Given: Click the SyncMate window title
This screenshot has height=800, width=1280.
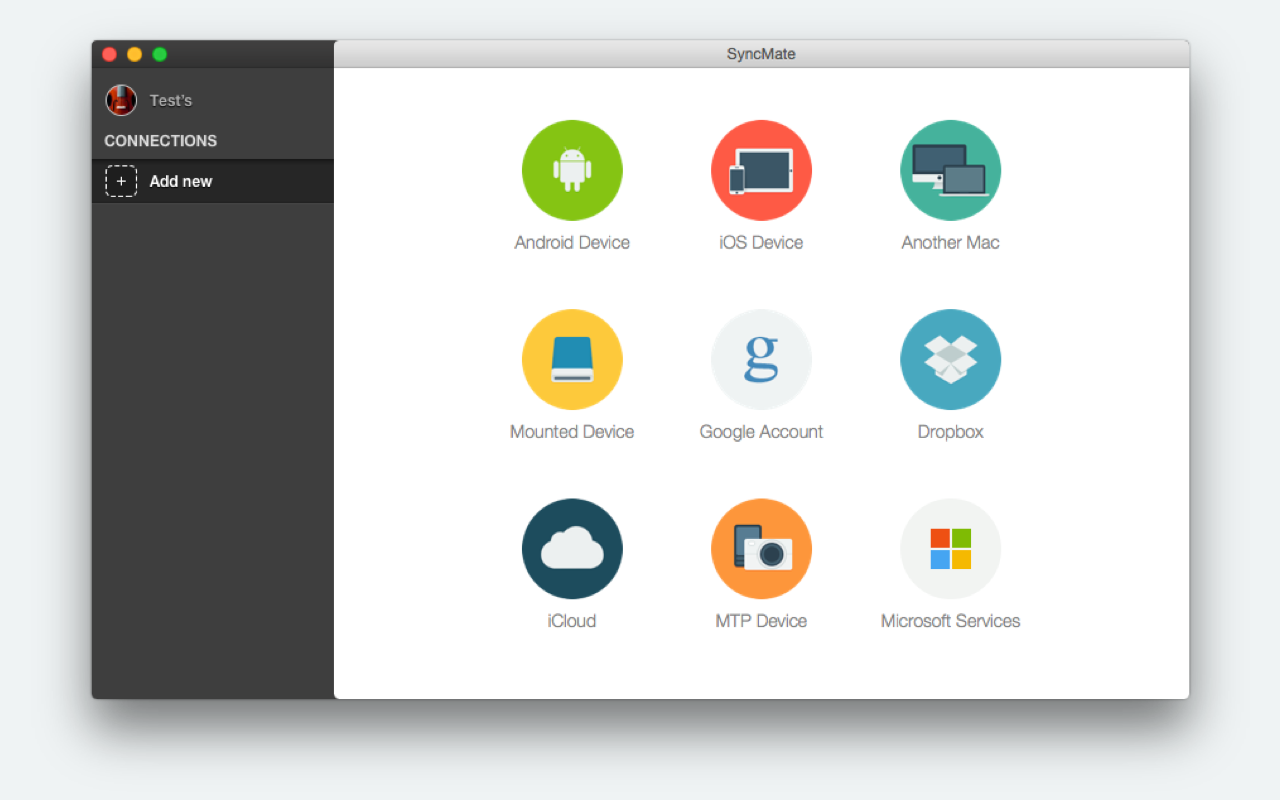Looking at the screenshot, I should 761,54.
